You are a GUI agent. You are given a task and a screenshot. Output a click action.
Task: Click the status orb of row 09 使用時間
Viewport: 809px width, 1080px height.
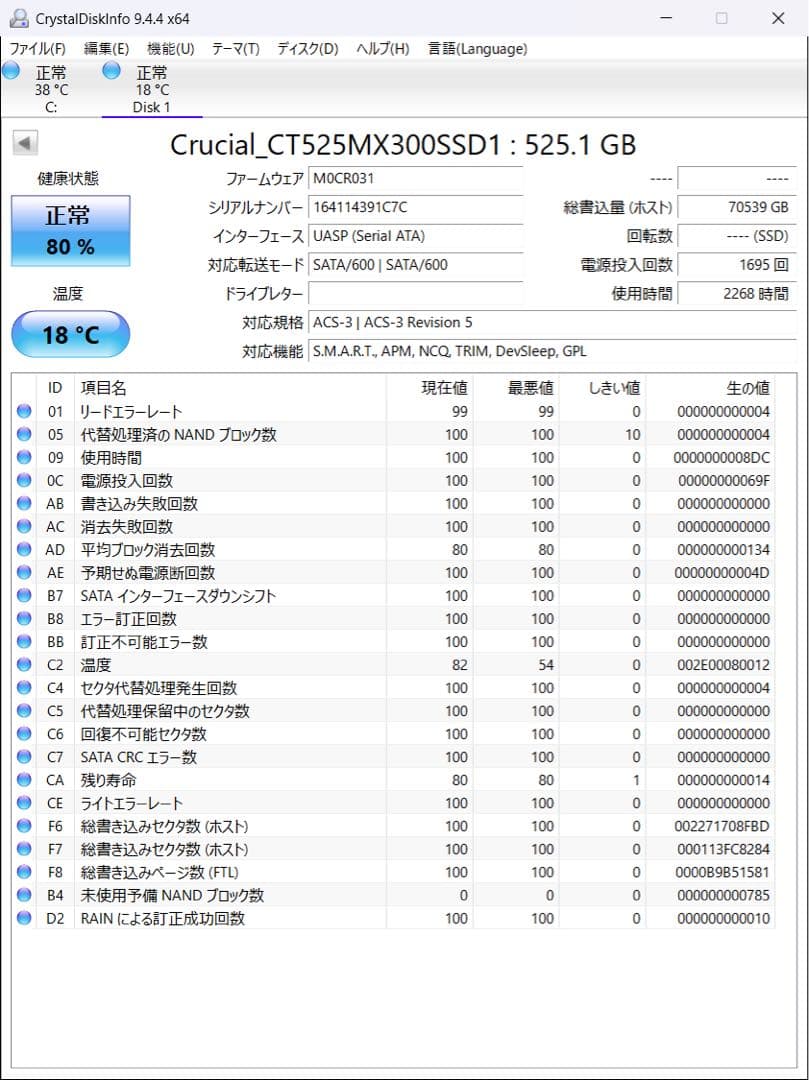pyautogui.click(x=24, y=457)
